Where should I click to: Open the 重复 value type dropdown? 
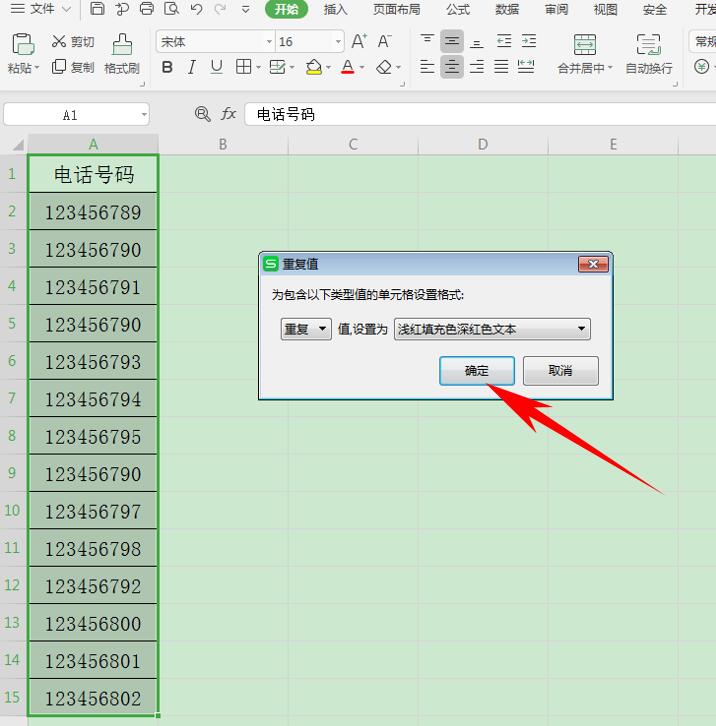coord(306,329)
